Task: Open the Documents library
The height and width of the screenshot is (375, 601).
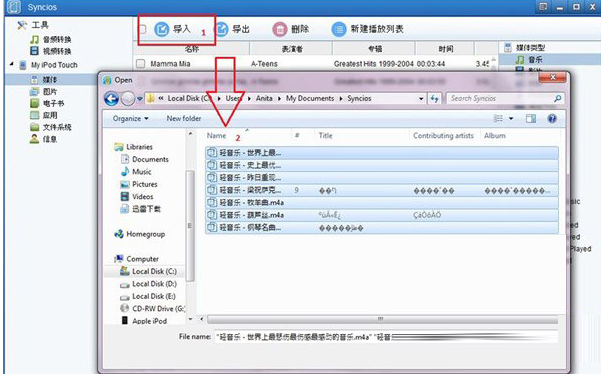Action: [145, 159]
